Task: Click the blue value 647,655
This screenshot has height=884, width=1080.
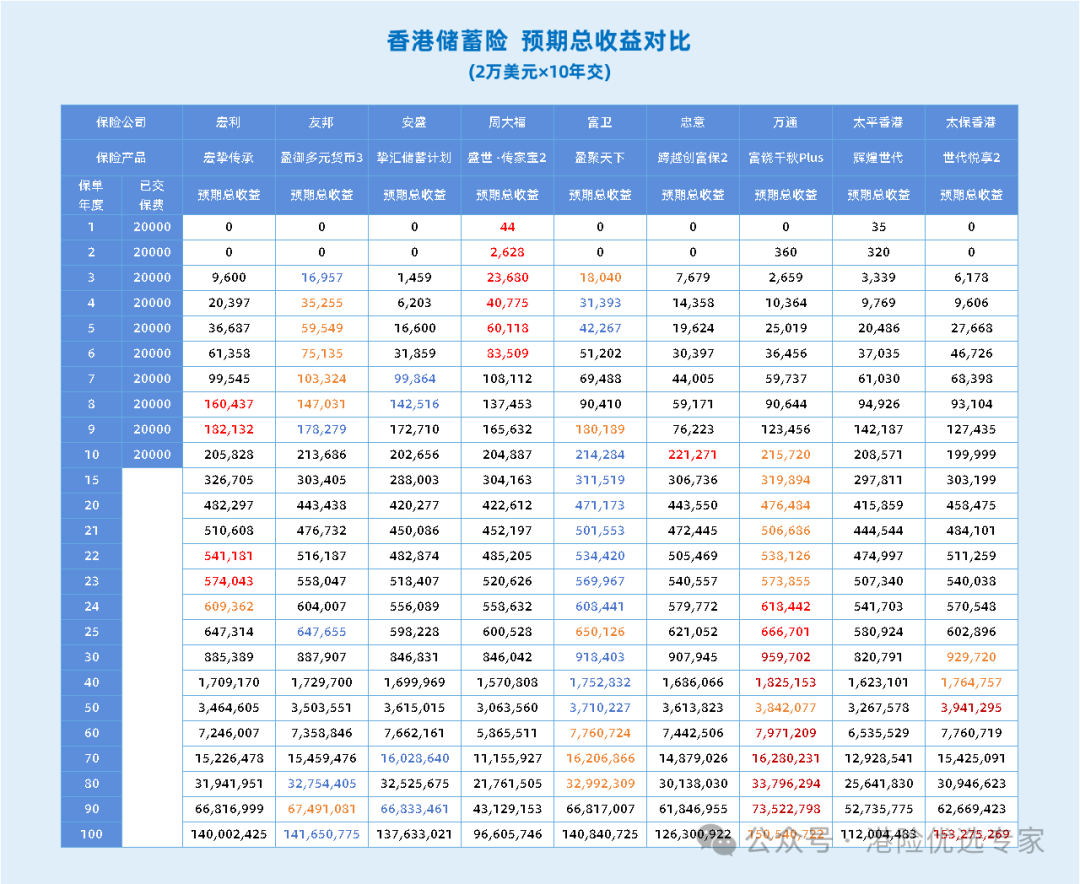Action: coord(322,632)
